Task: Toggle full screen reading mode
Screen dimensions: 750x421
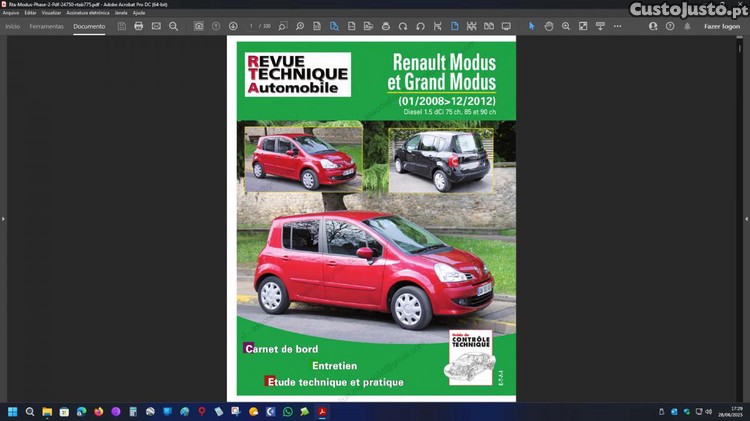Action: [506, 26]
